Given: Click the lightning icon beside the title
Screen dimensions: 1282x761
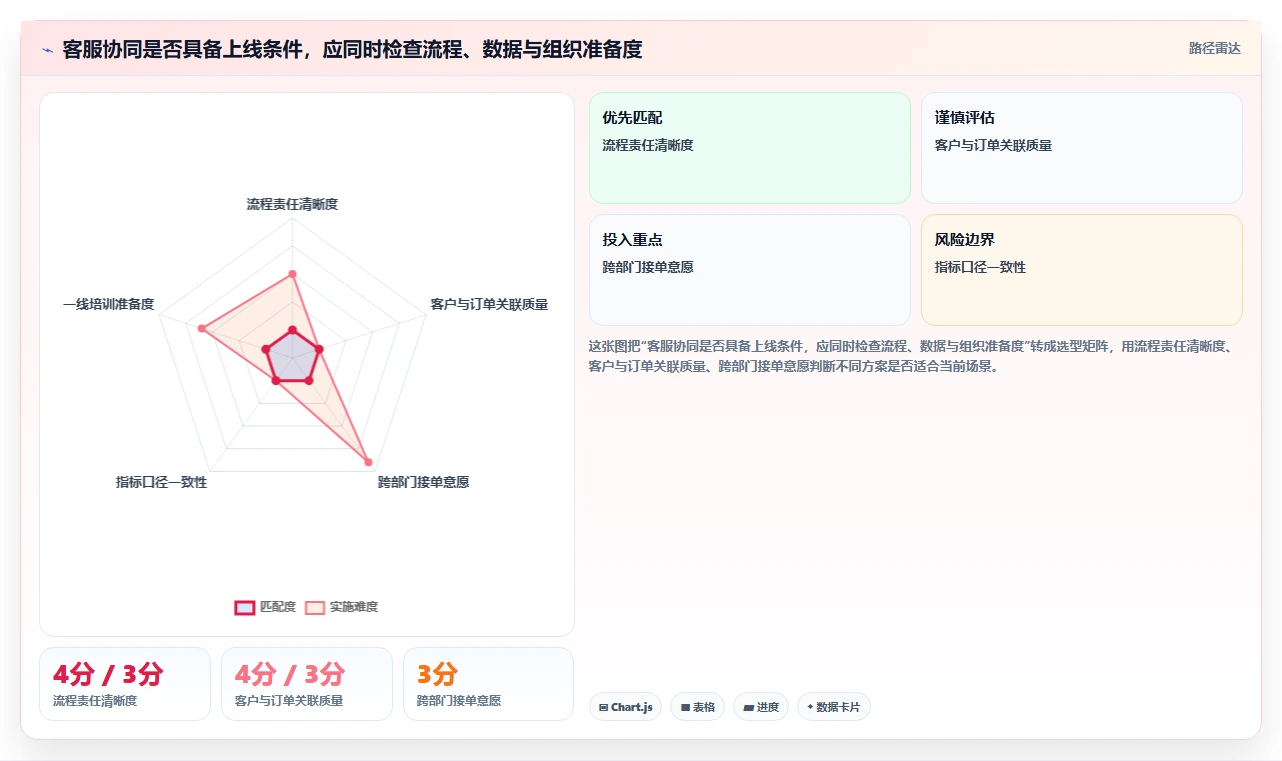Looking at the screenshot, I should 47,49.
